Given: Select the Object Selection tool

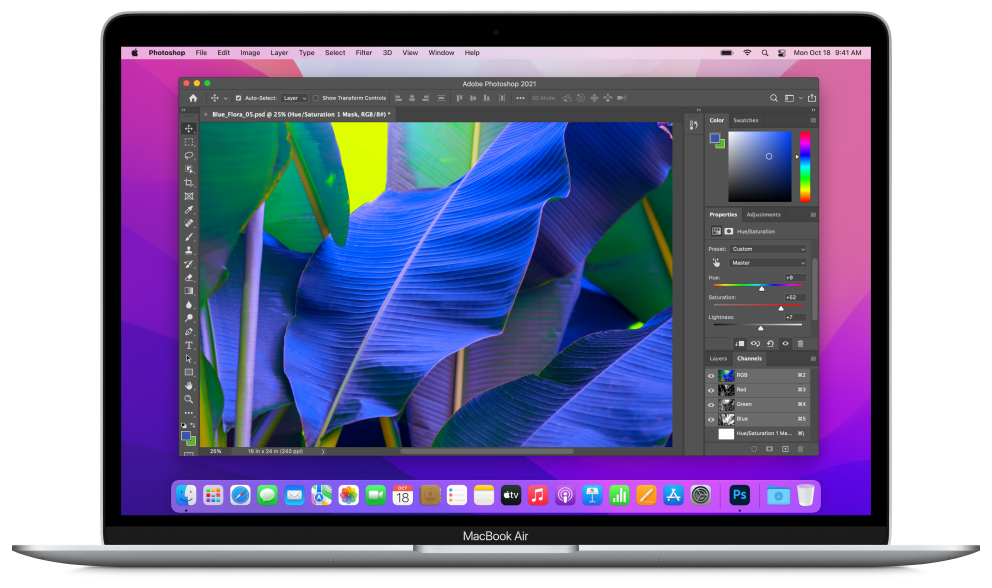Looking at the screenshot, I should [x=189, y=169].
